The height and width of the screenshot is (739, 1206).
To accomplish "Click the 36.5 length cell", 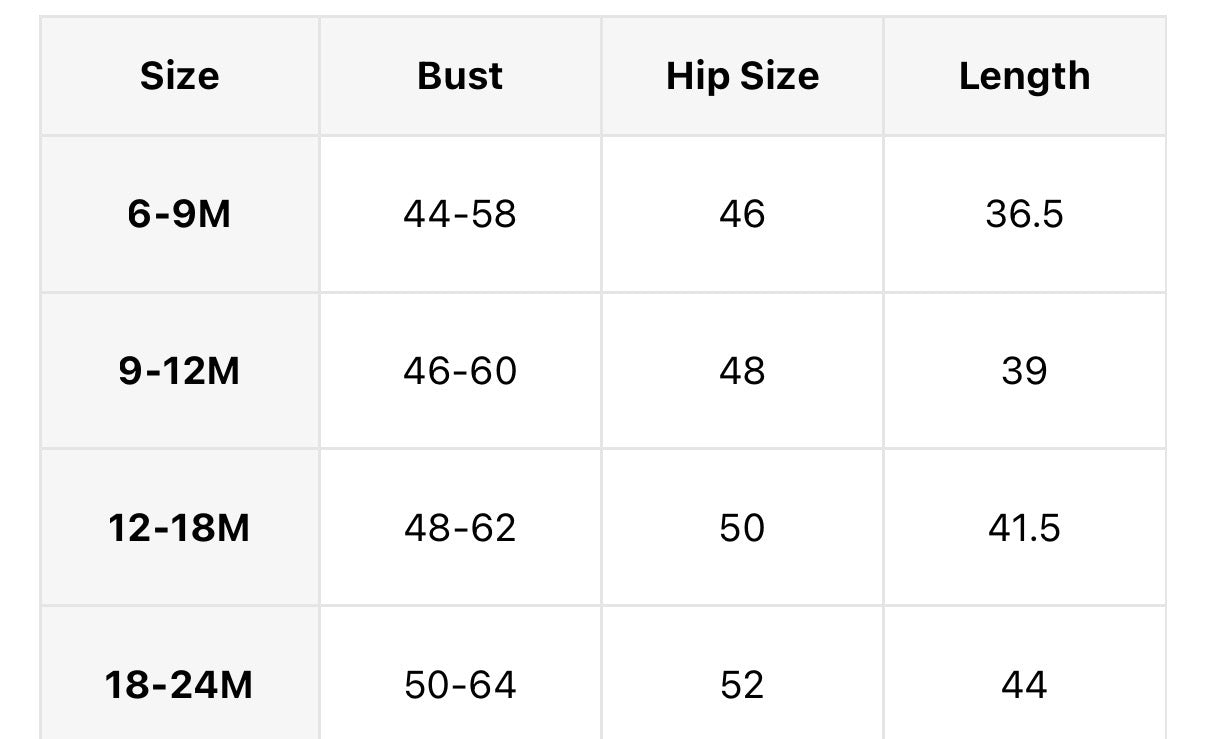I will [x=1024, y=214].
